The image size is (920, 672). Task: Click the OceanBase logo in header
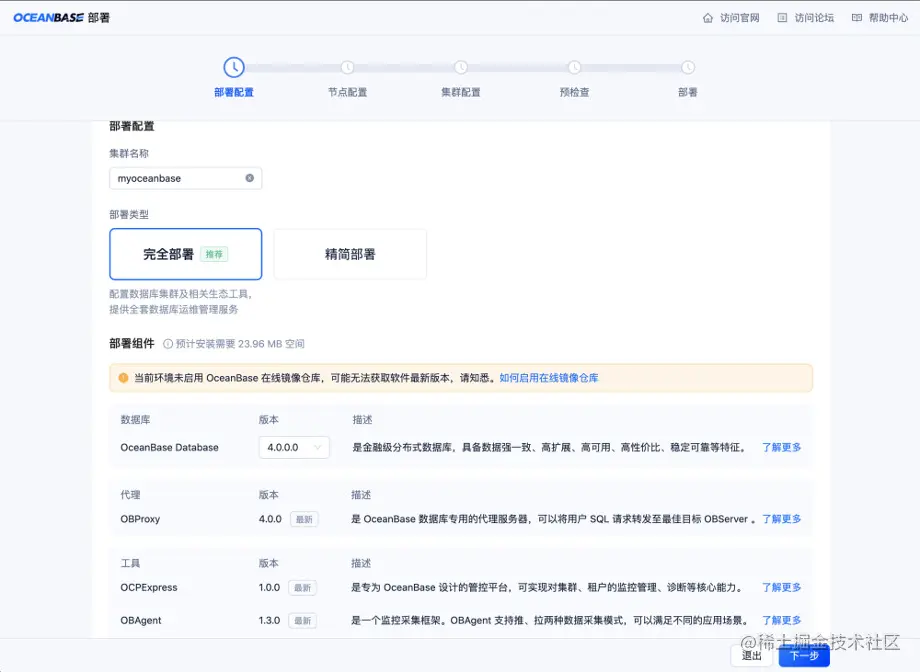pyautogui.click(x=49, y=18)
